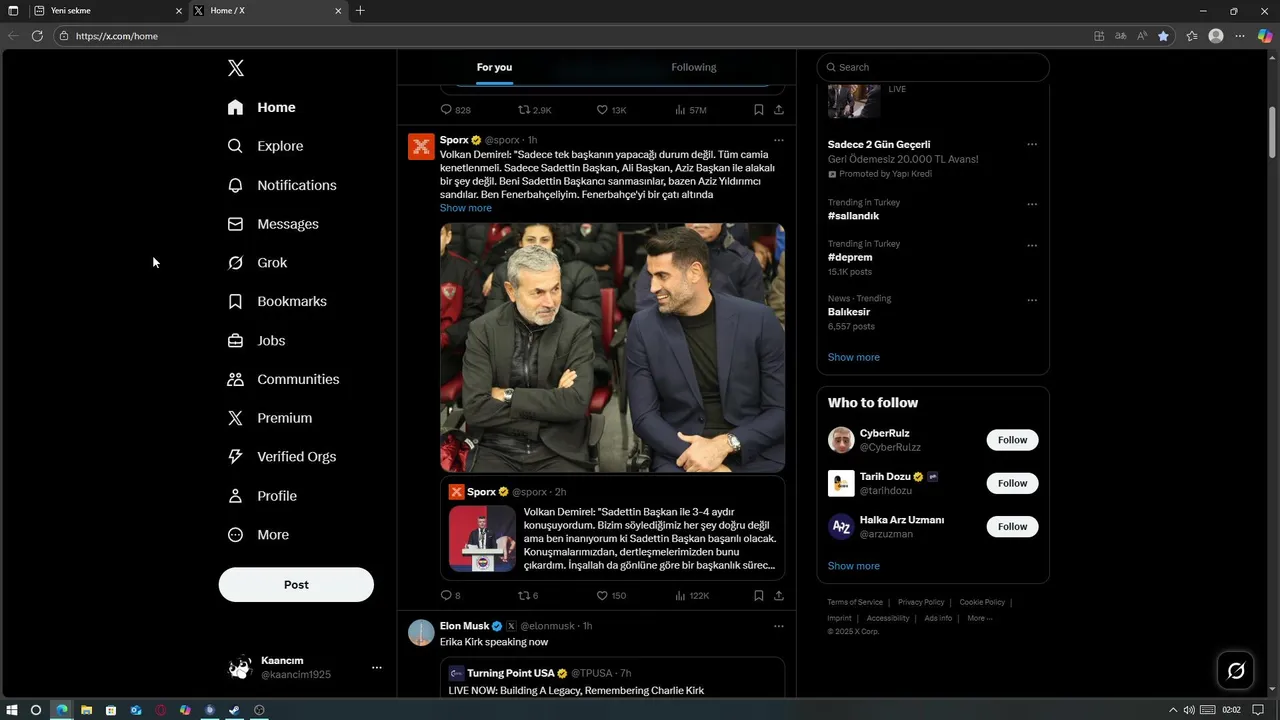Follow Halka Arz Uzmanı
This screenshot has width=1280, height=720.
[x=1012, y=526]
